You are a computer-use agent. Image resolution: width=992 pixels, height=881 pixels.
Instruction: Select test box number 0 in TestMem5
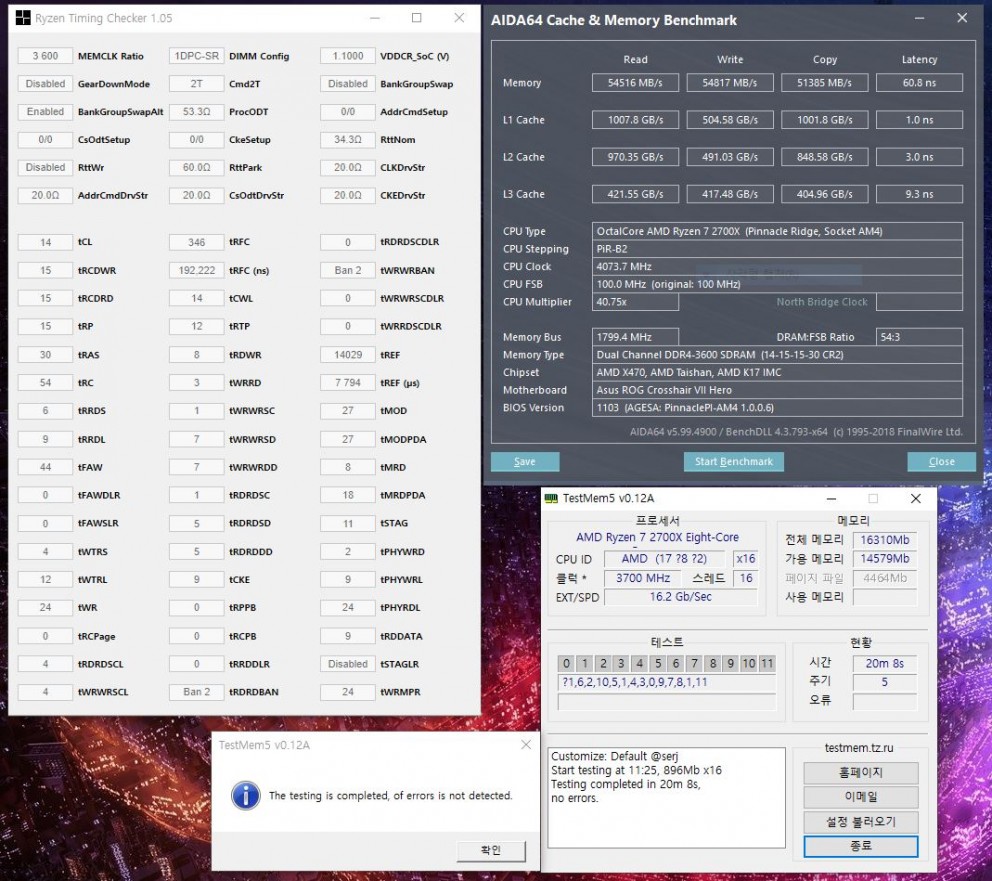[x=566, y=663]
